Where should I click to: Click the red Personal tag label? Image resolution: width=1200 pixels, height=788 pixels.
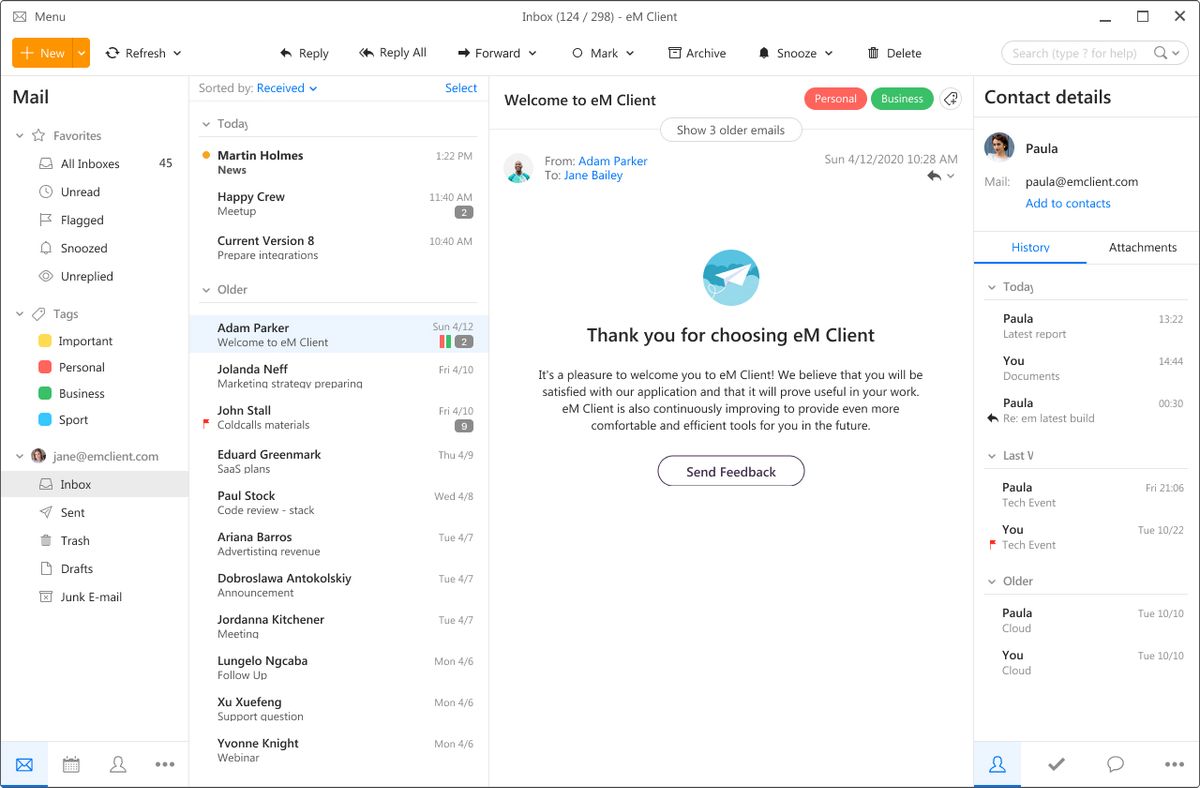835,98
